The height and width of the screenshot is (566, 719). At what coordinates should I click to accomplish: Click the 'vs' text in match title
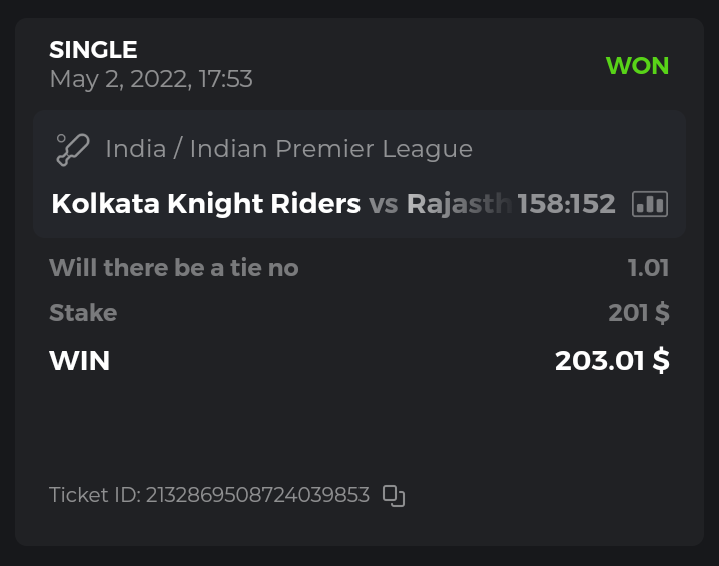(383, 204)
